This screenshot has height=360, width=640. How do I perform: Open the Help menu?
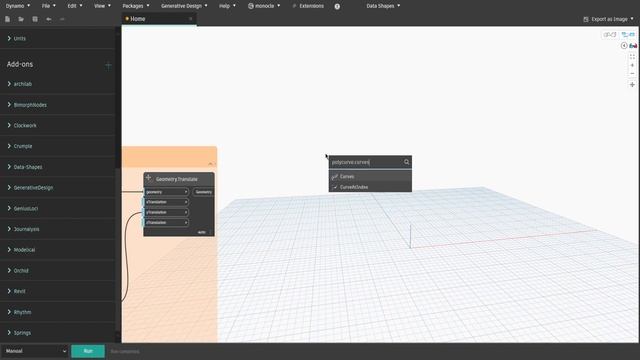point(227,6)
